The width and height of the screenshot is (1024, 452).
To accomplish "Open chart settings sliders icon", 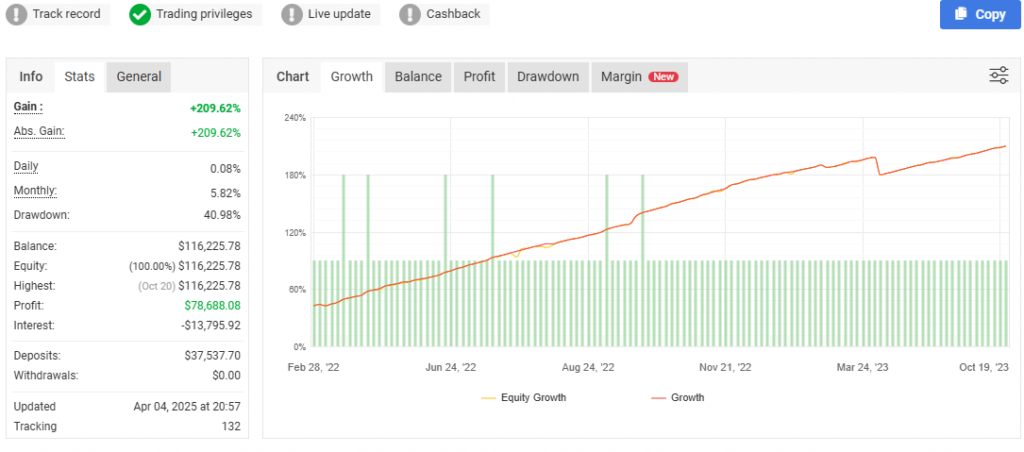I will click(x=998, y=76).
